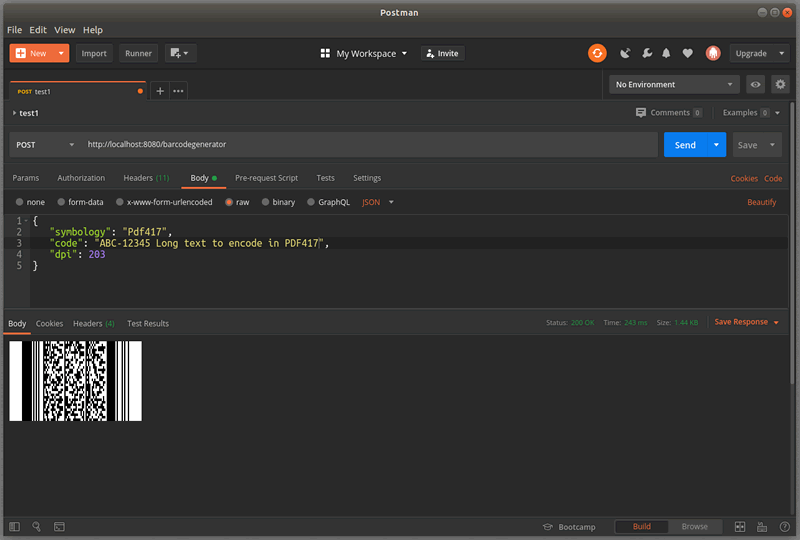Select the form-data body type
The width and height of the screenshot is (800, 540).
pyautogui.click(x=61, y=202)
